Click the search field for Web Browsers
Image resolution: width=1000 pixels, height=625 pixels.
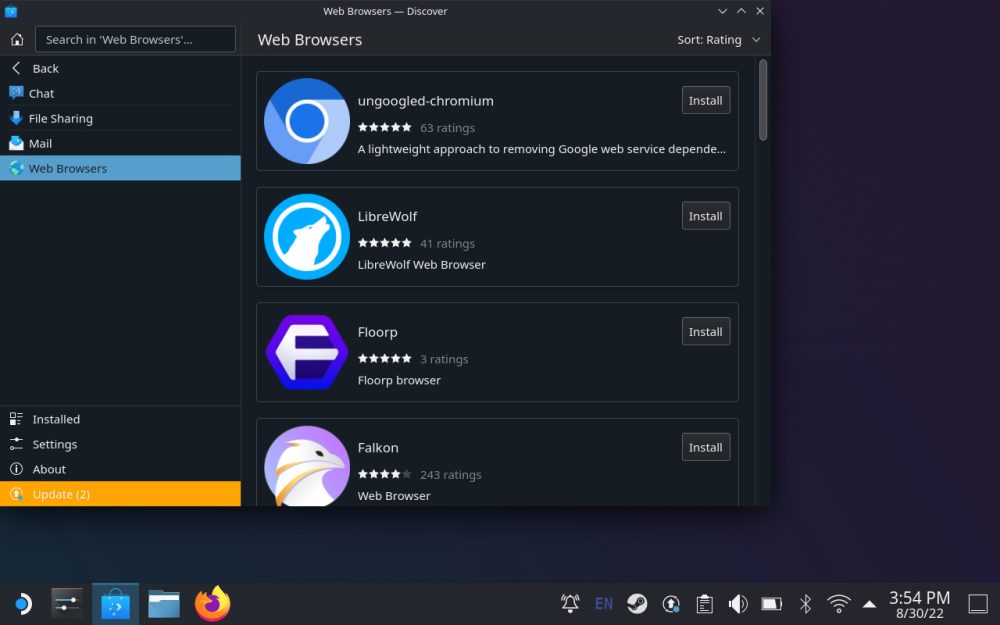coord(135,39)
